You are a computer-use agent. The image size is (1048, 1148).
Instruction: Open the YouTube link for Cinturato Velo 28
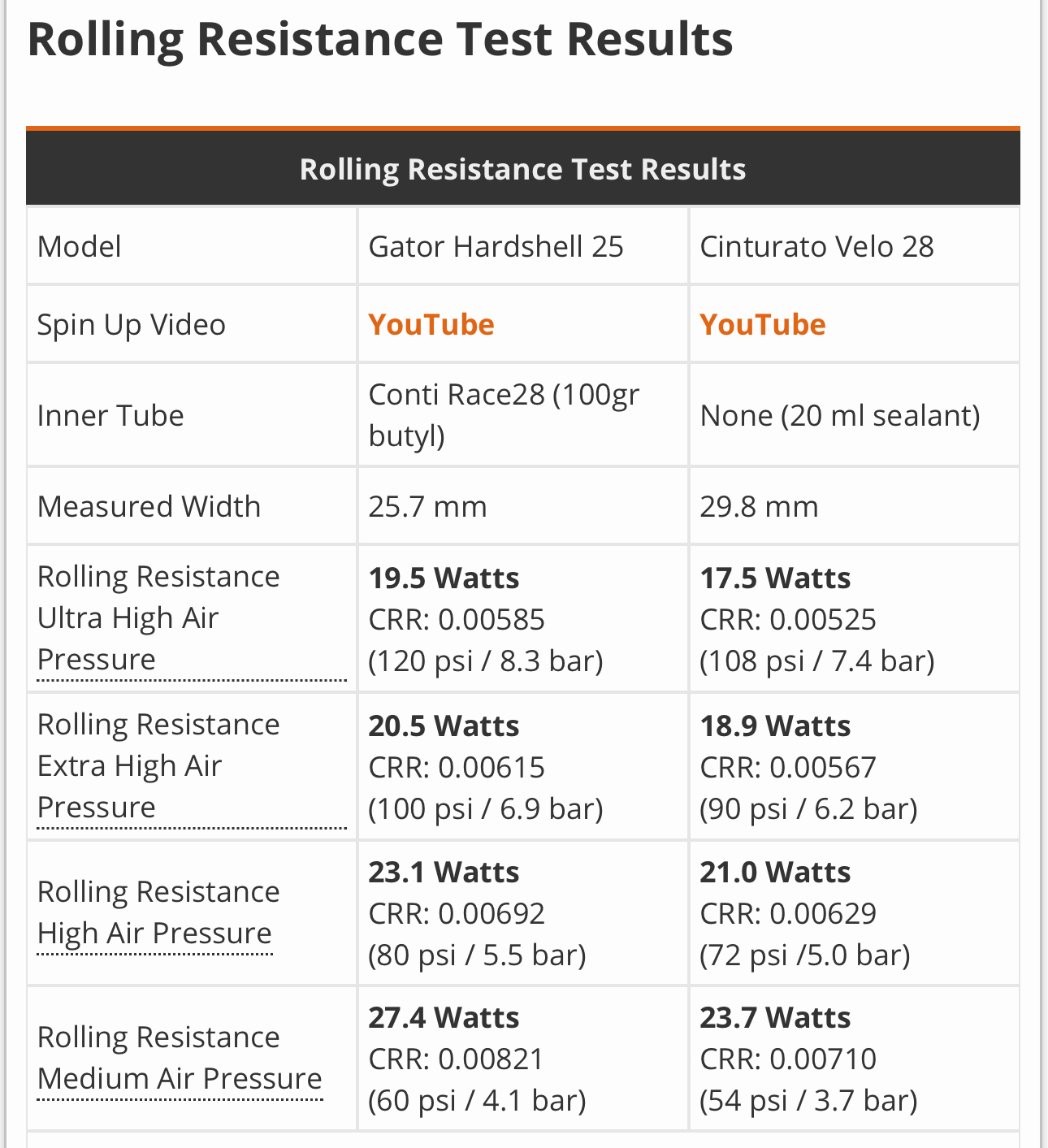(x=762, y=324)
